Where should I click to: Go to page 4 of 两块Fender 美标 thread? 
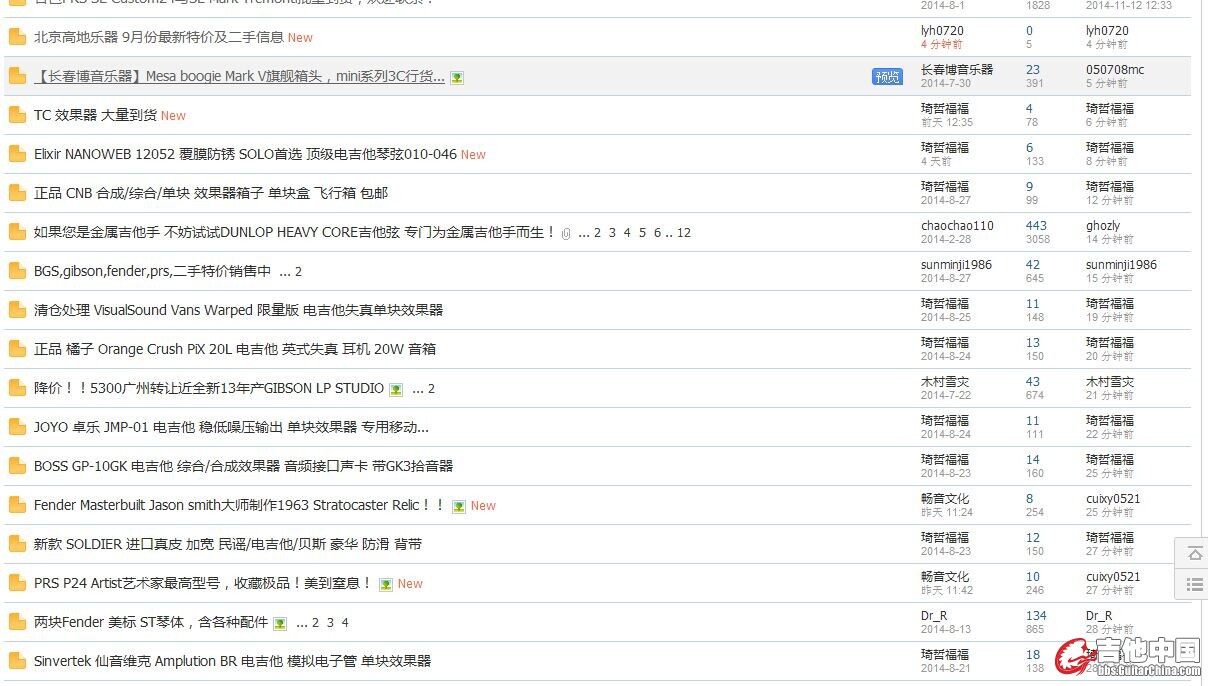tap(345, 623)
